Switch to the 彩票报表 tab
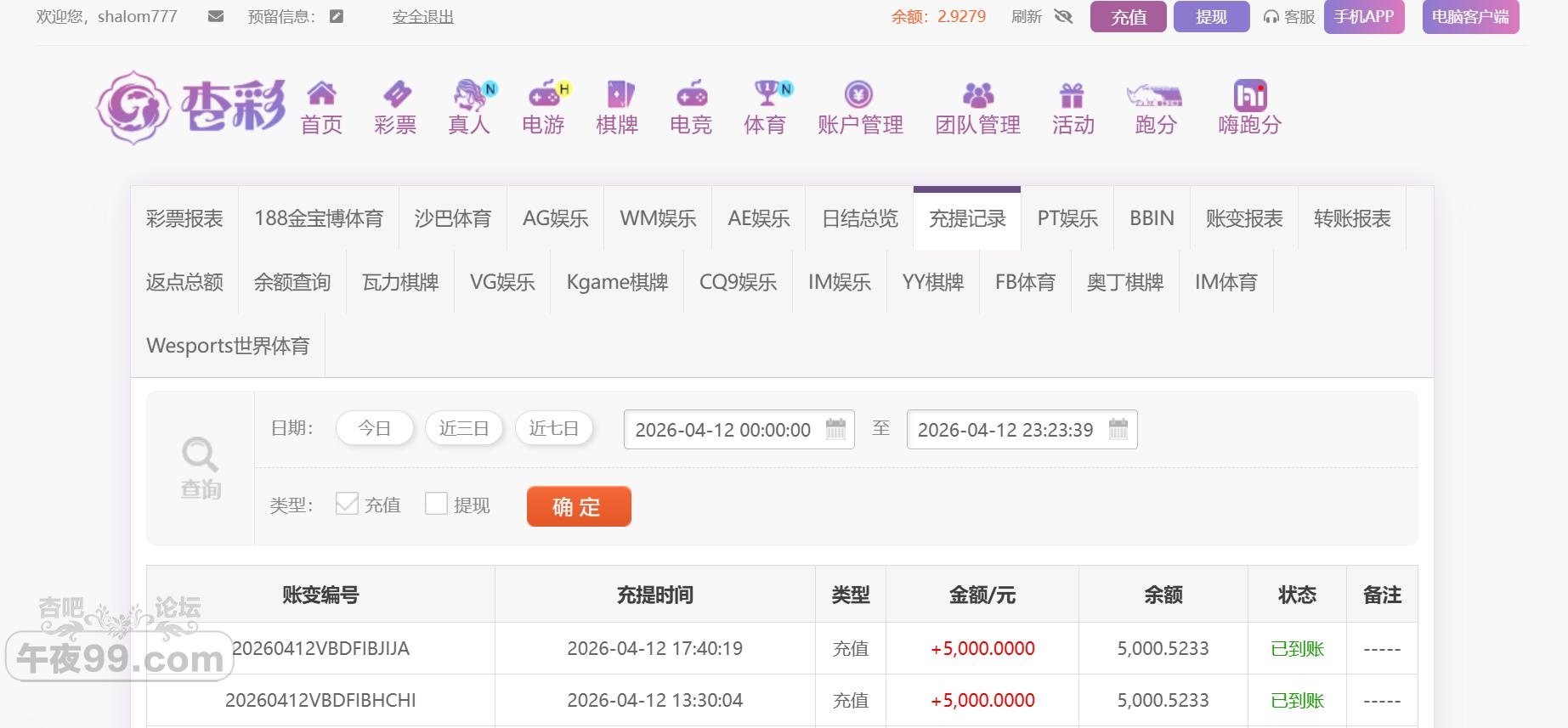This screenshot has width=1568, height=728. click(184, 218)
